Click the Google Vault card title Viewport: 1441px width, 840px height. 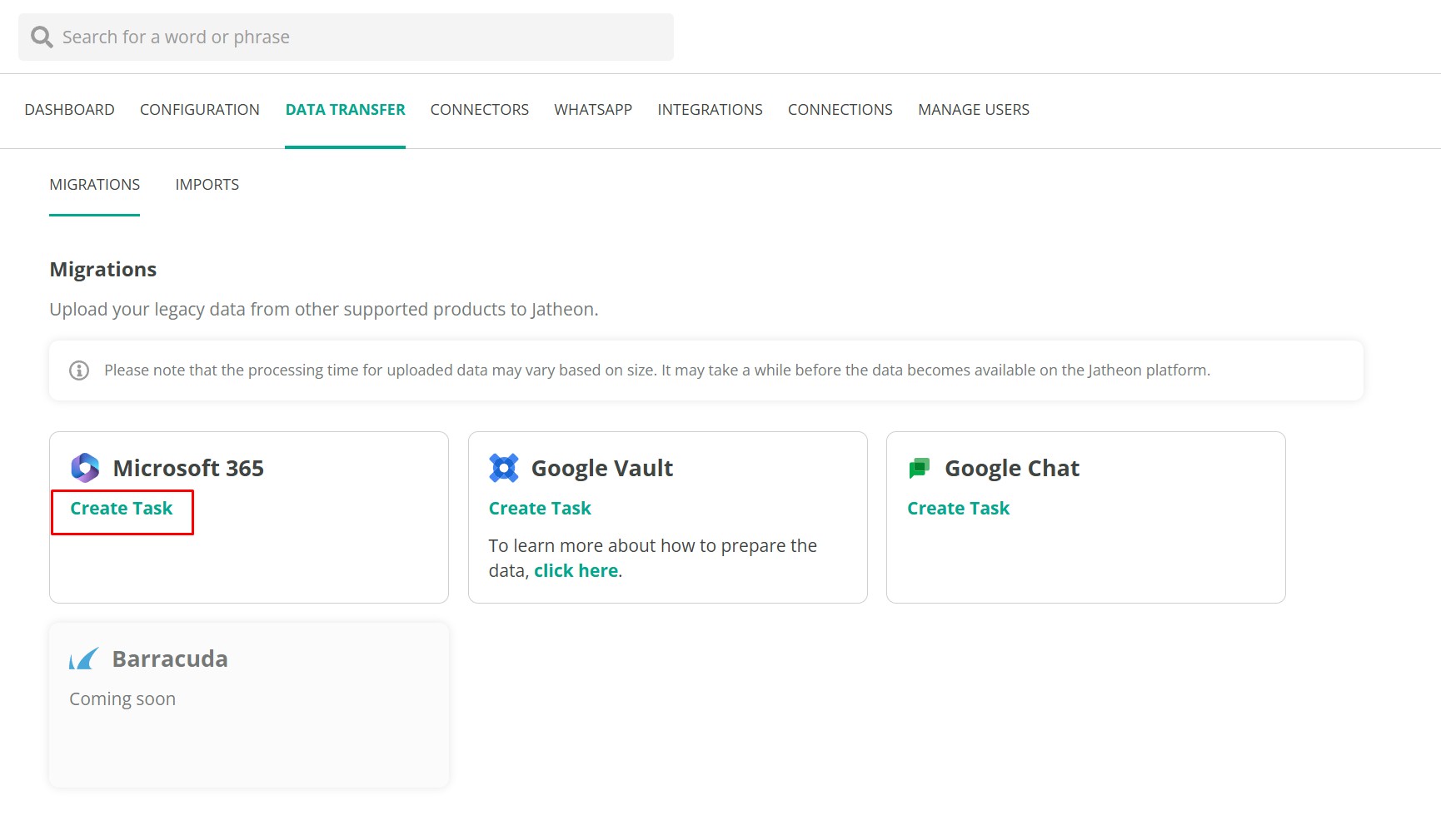point(602,469)
